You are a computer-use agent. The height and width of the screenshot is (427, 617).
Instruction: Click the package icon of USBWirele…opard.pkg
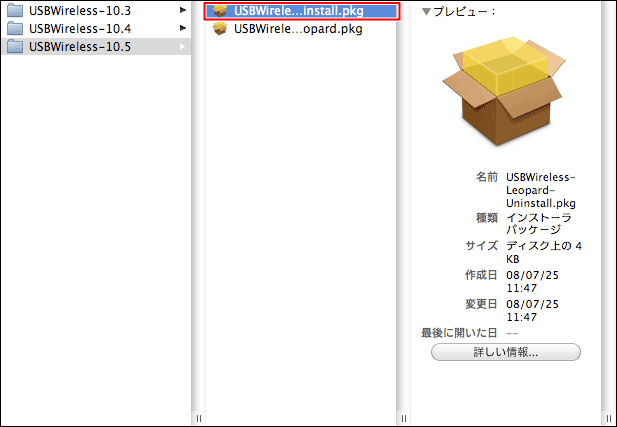coord(220,29)
